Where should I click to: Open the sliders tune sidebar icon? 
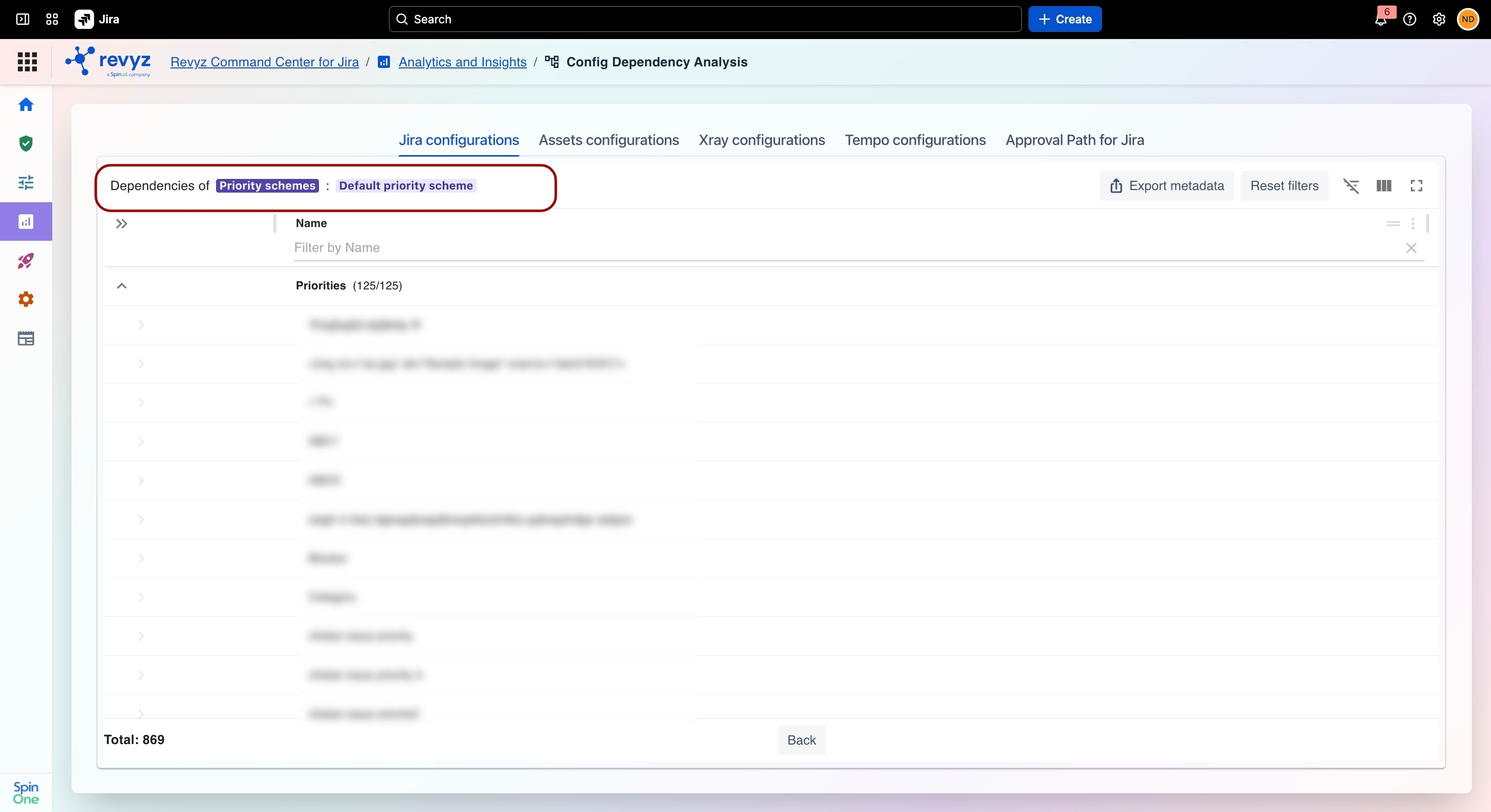coord(26,183)
